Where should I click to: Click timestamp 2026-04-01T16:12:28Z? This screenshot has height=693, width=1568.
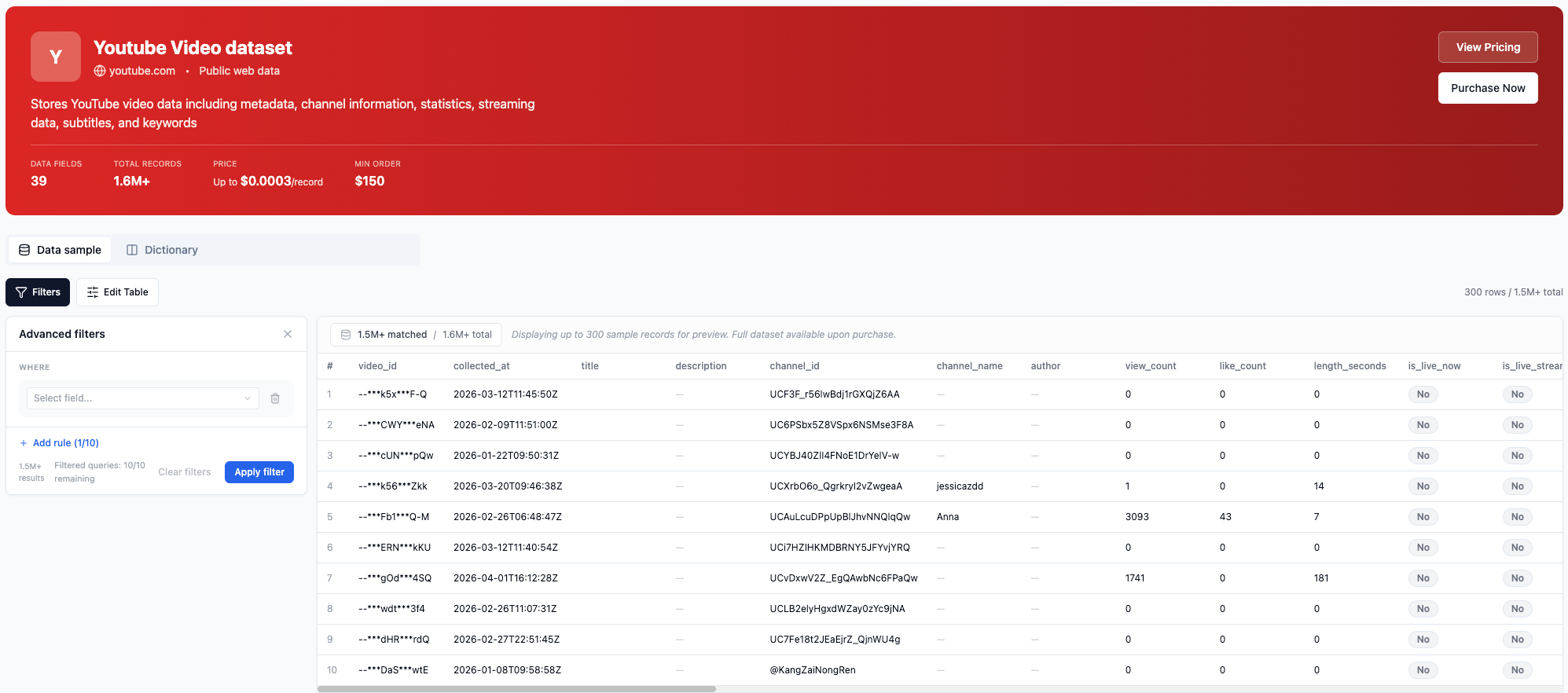pos(505,578)
